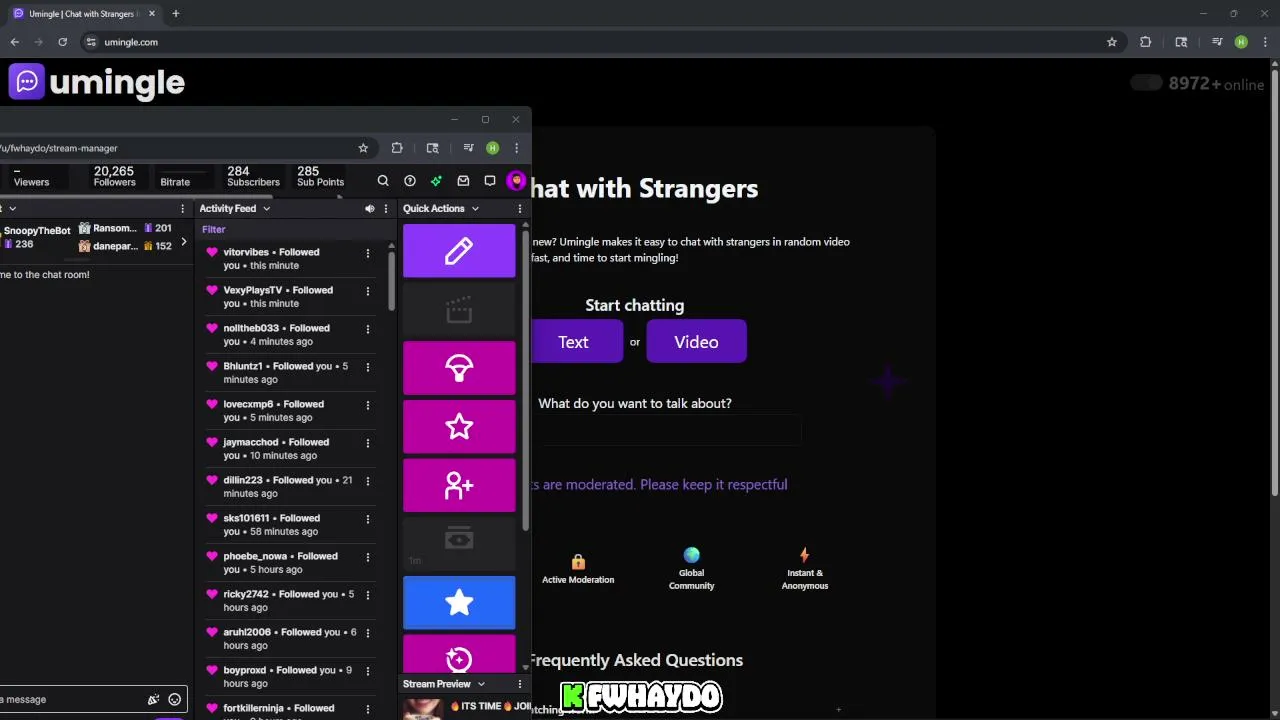This screenshot has height=720, width=1280.
Task: Click the greyed clapperboard clip quick action
Action: point(459,310)
